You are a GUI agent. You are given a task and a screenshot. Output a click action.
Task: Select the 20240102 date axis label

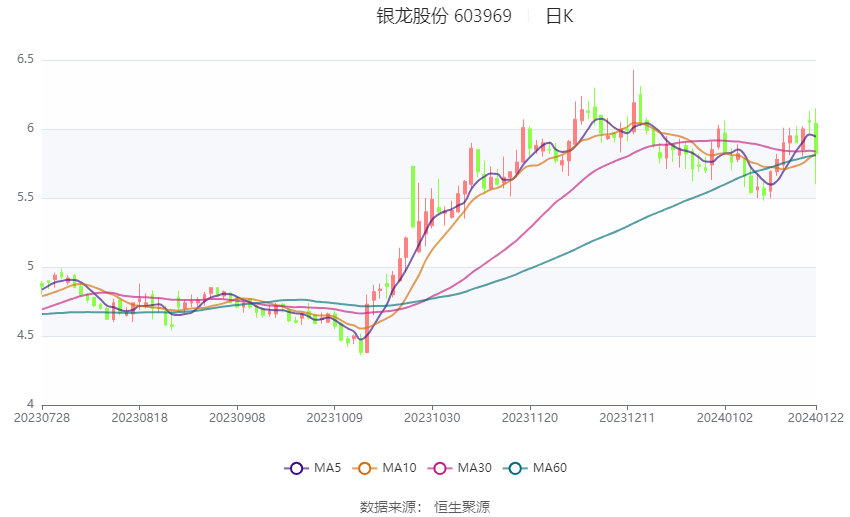tap(725, 418)
